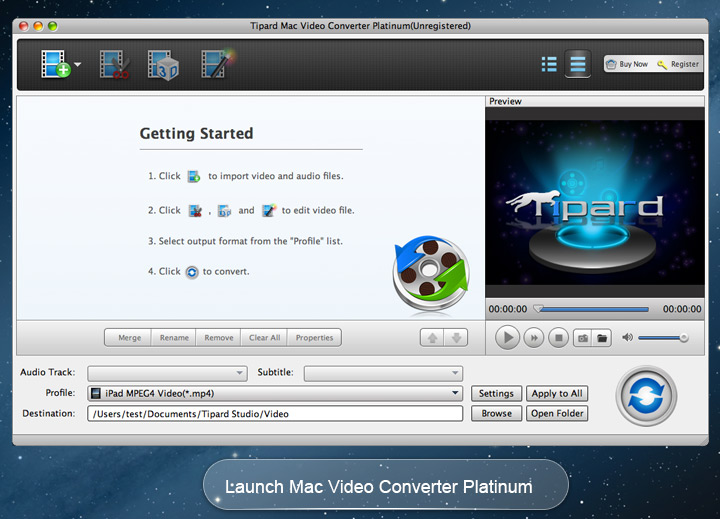Move the selected item up with the arrow
720x519 pixels.
[432, 338]
